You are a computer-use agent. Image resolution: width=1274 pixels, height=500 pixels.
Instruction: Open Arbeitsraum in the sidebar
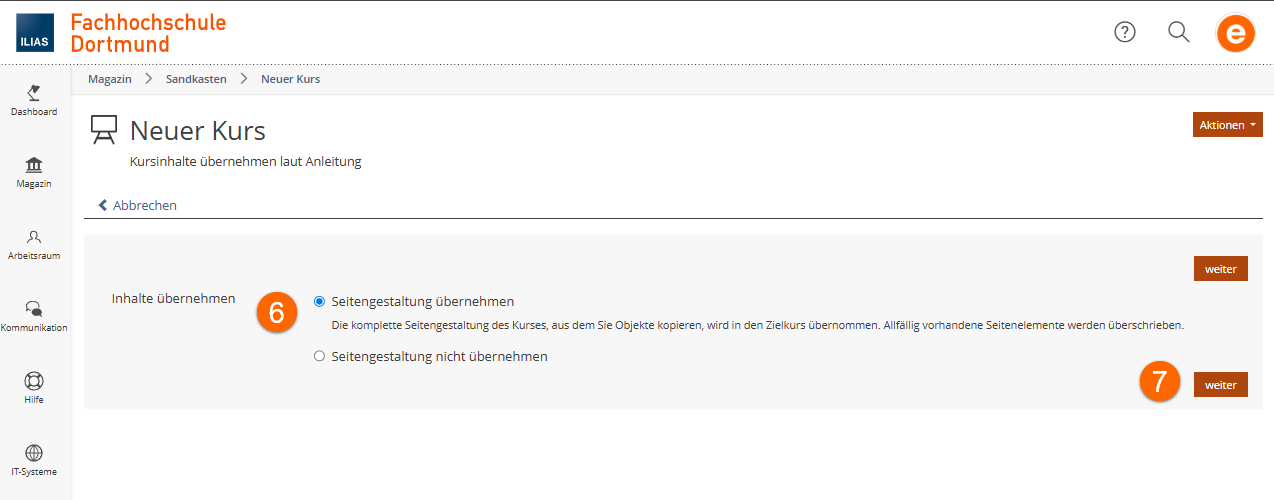[34, 244]
